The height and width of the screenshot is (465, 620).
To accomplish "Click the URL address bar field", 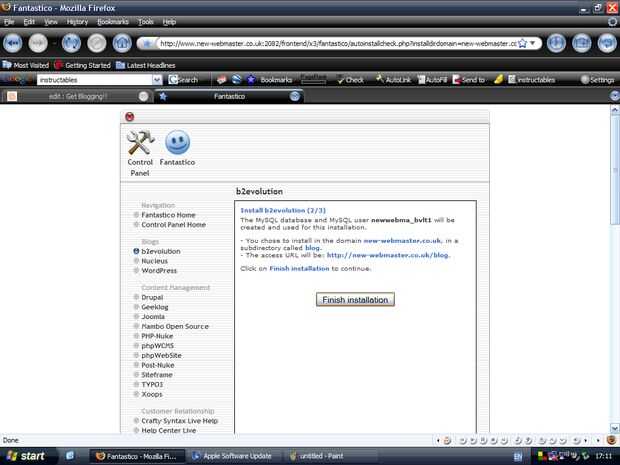I will pyautogui.click(x=338, y=43).
